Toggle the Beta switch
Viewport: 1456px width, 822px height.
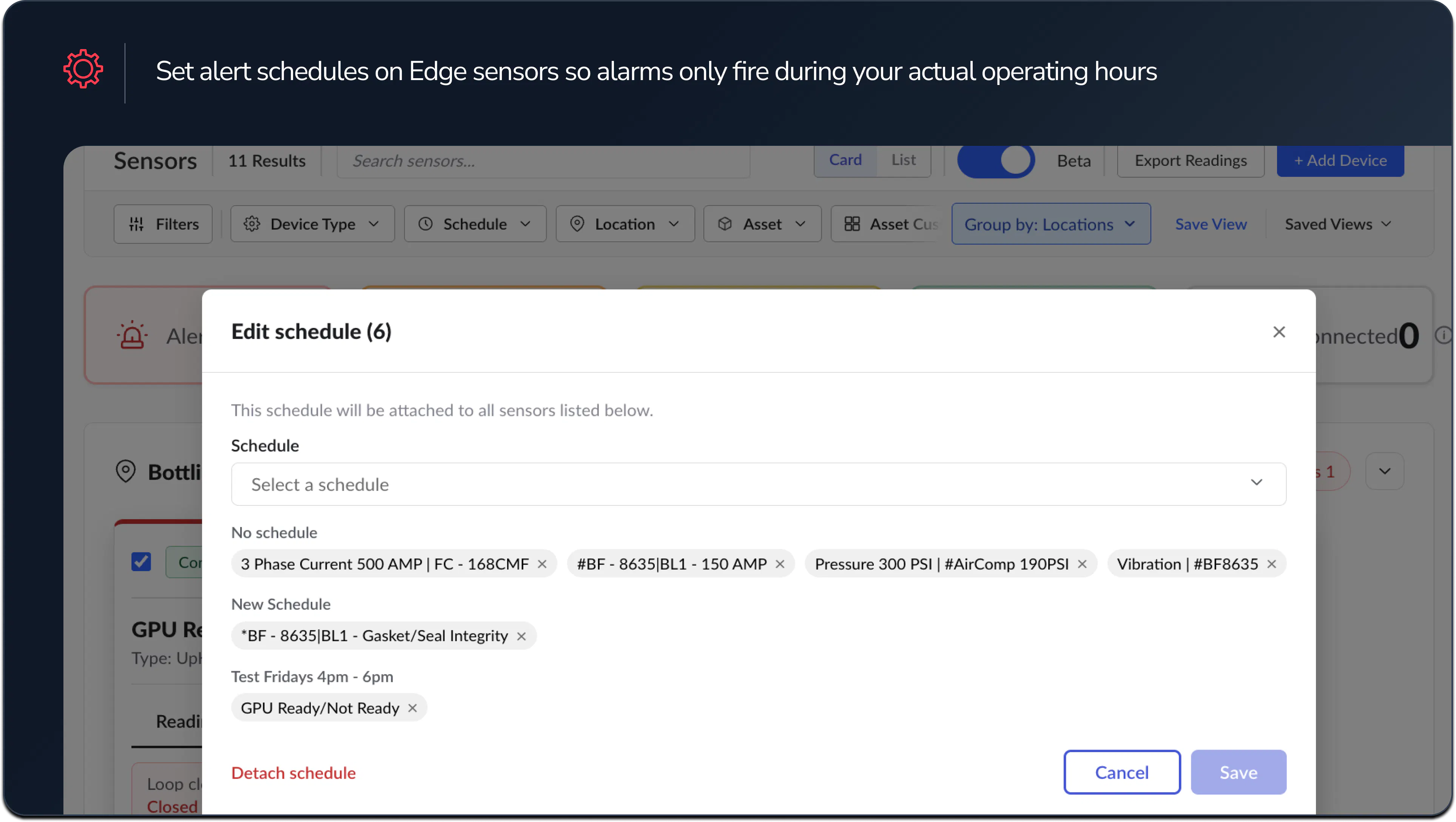pos(996,161)
